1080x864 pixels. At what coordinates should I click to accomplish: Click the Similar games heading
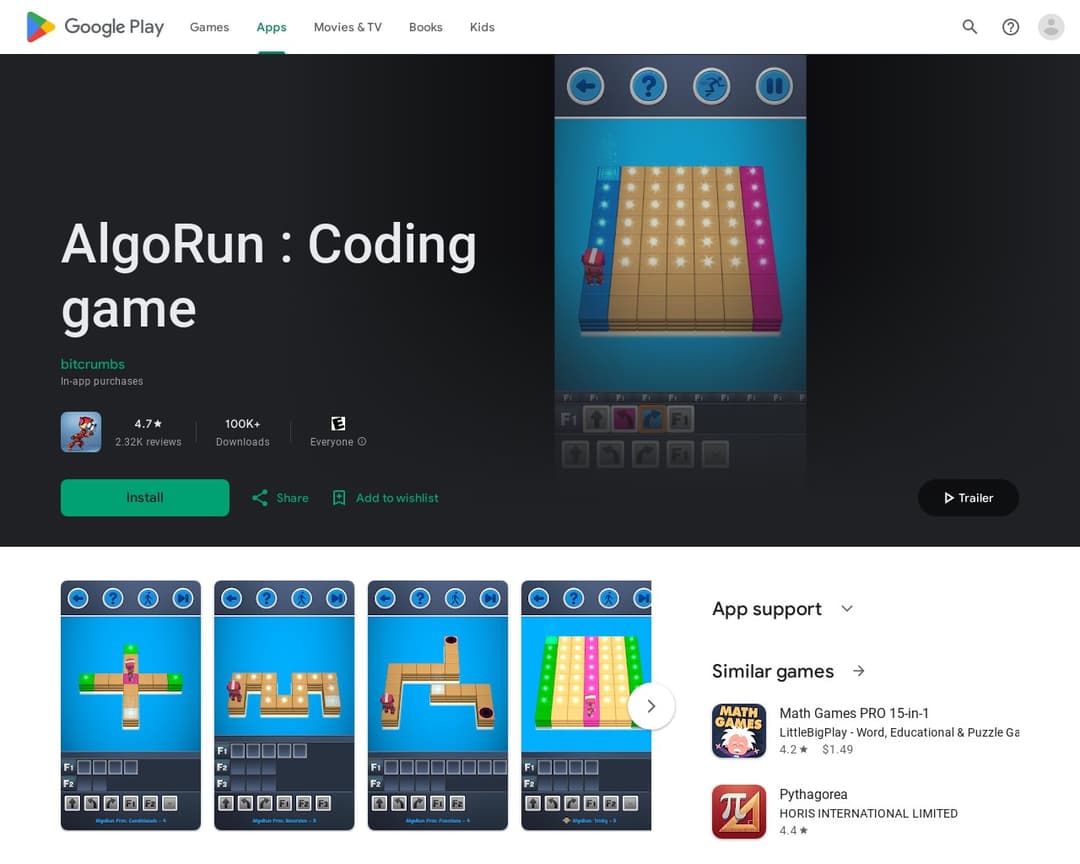(x=773, y=671)
